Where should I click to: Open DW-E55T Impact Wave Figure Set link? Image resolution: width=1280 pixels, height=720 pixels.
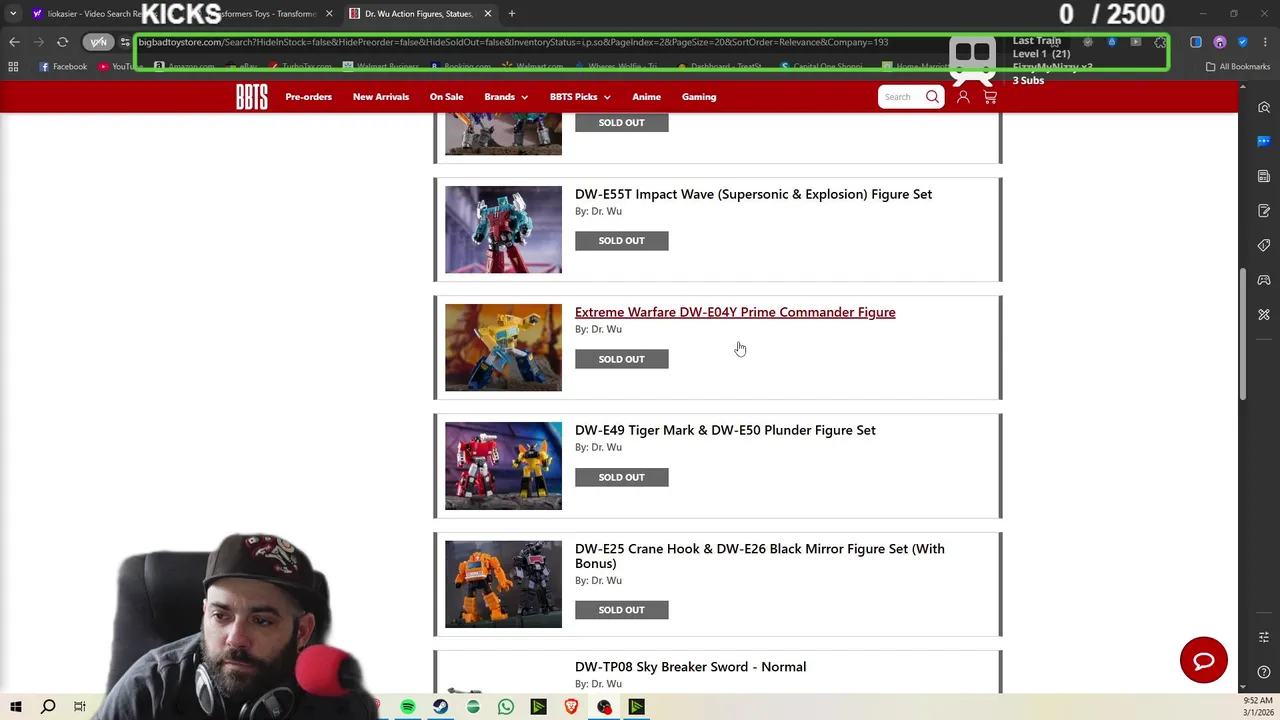tap(753, 194)
